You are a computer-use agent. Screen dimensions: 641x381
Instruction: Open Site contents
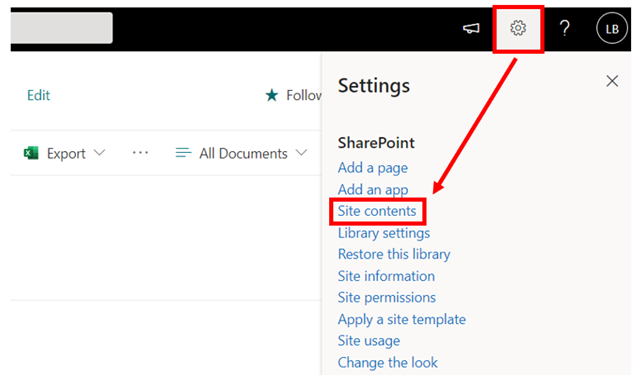click(377, 211)
